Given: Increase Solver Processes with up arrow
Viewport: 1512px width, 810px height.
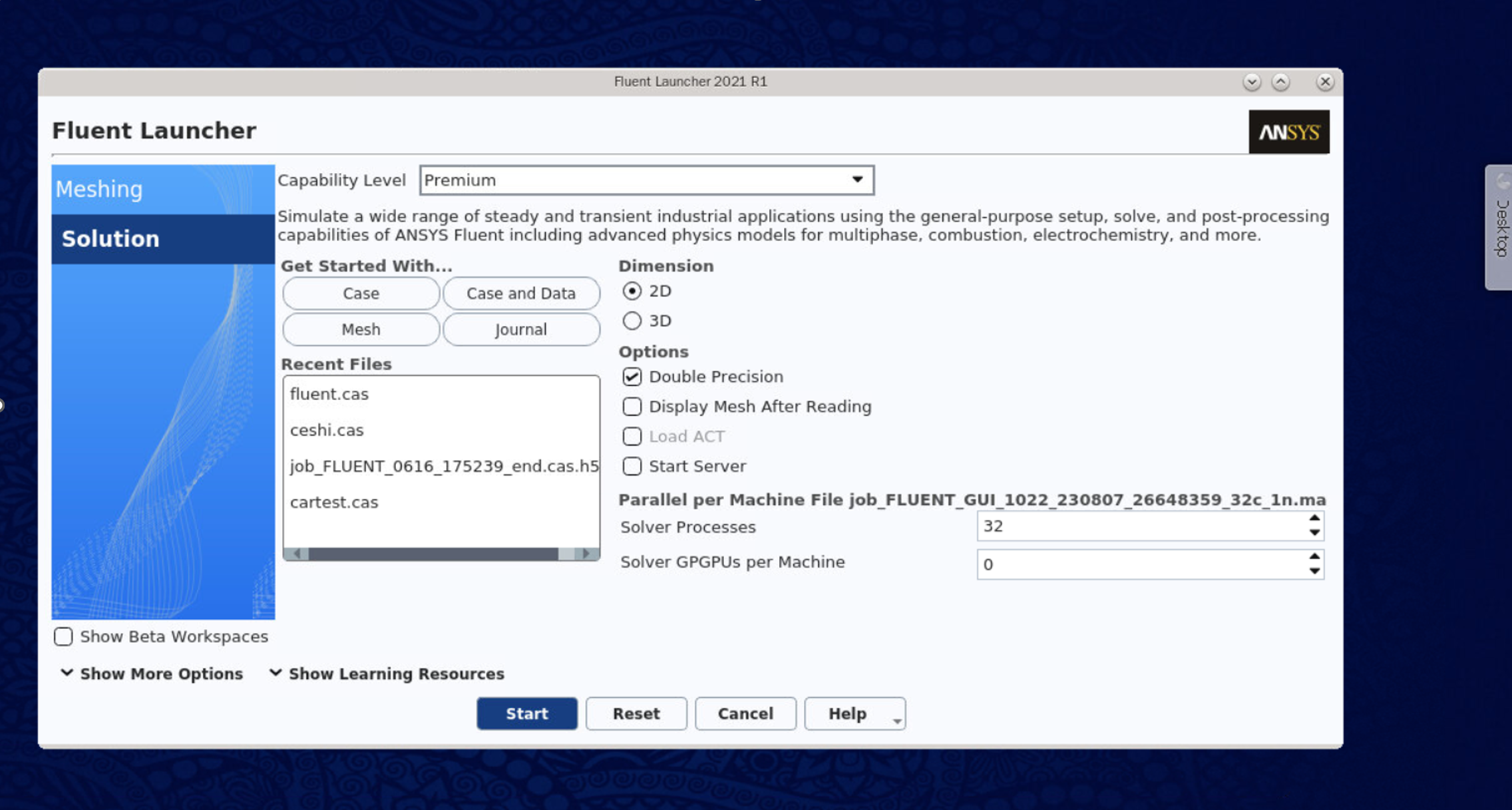Looking at the screenshot, I should coord(1314,518).
